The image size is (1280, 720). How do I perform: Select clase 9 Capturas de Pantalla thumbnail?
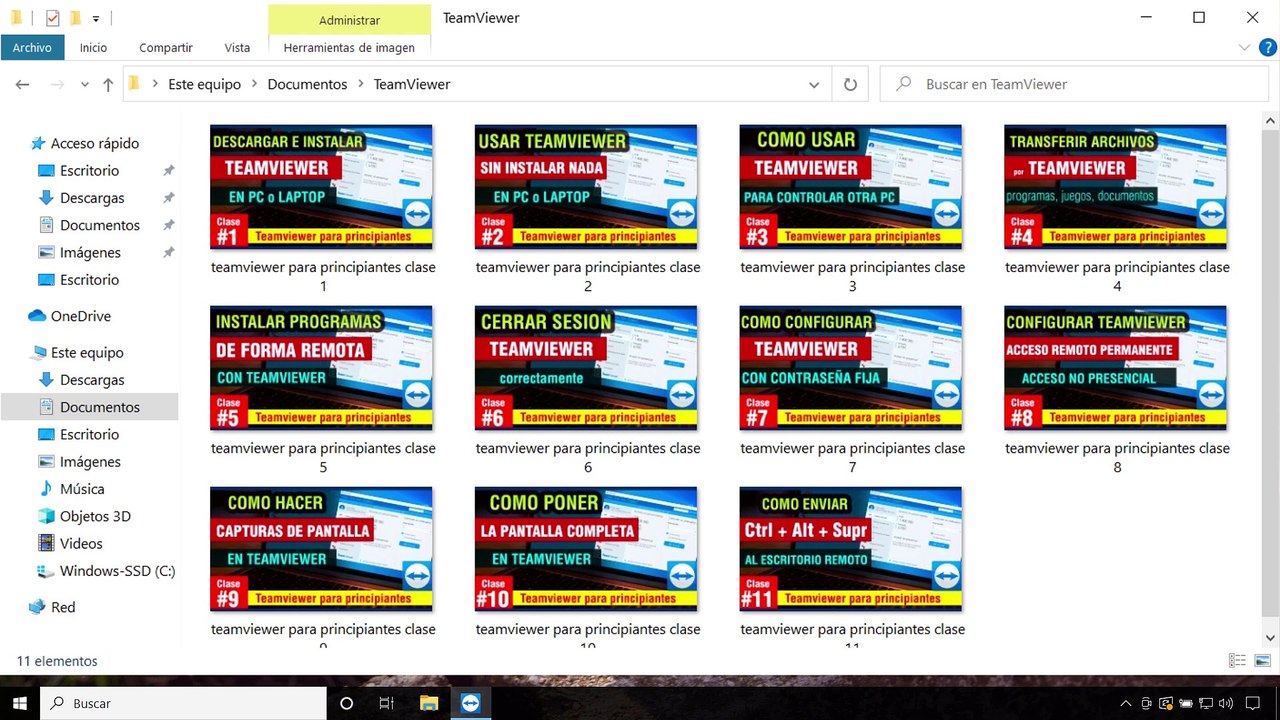point(322,549)
